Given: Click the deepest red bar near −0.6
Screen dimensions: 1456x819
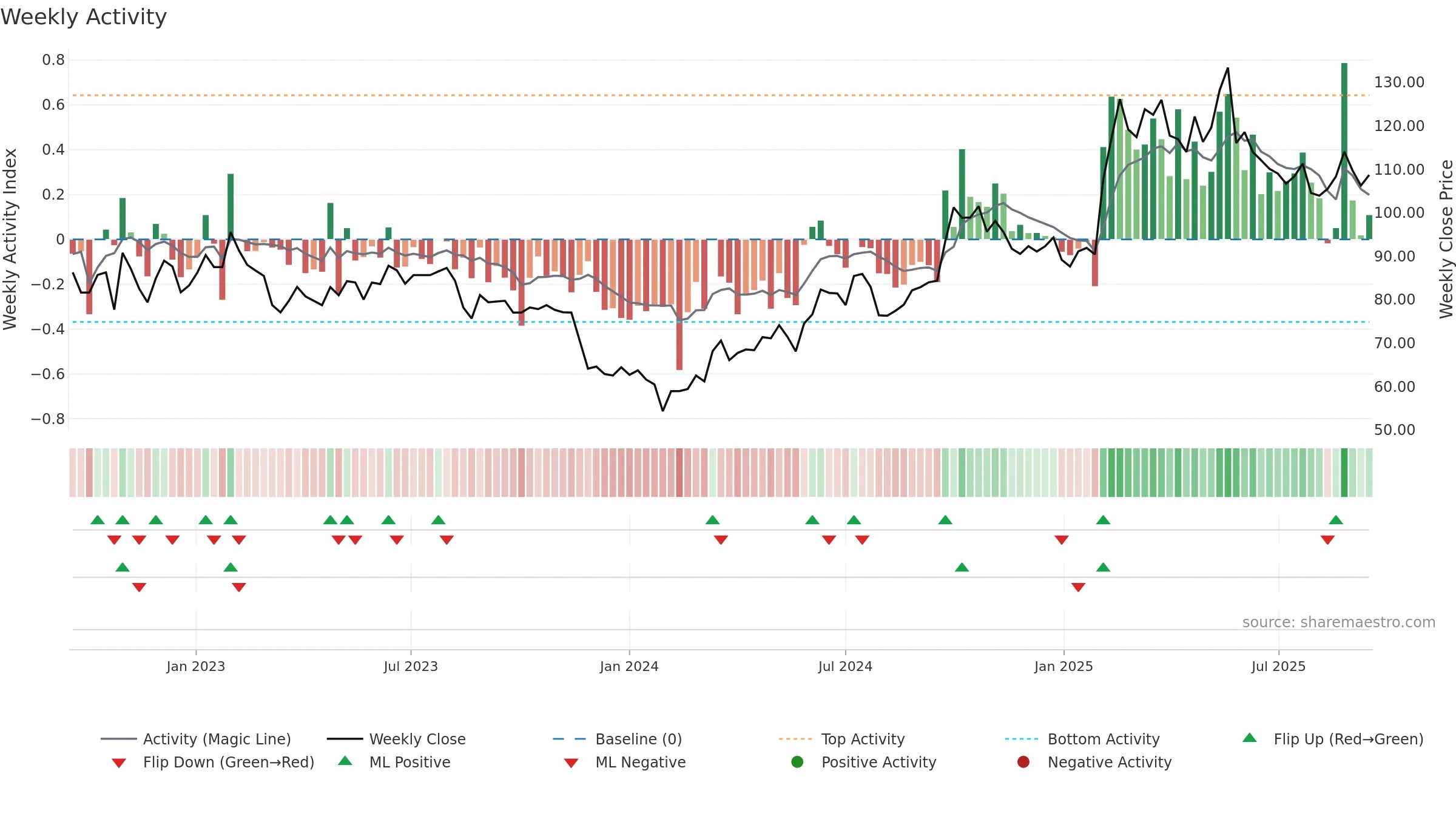Looking at the screenshot, I should [x=679, y=305].
